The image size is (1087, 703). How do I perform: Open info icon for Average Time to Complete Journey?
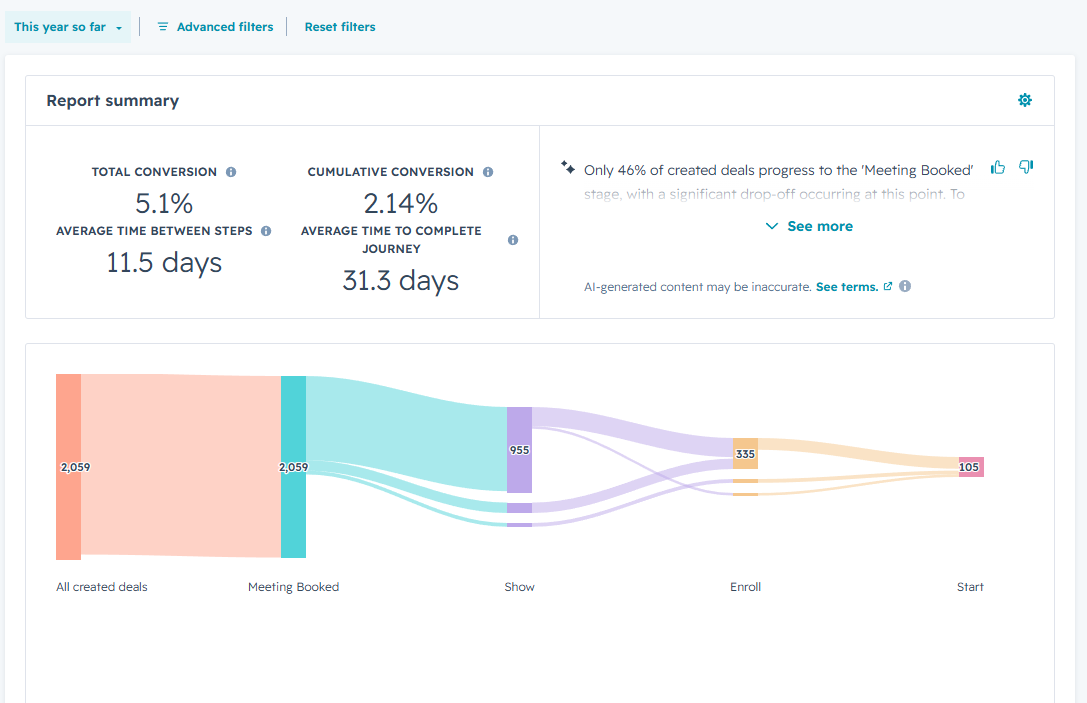(x=513, y=240)
